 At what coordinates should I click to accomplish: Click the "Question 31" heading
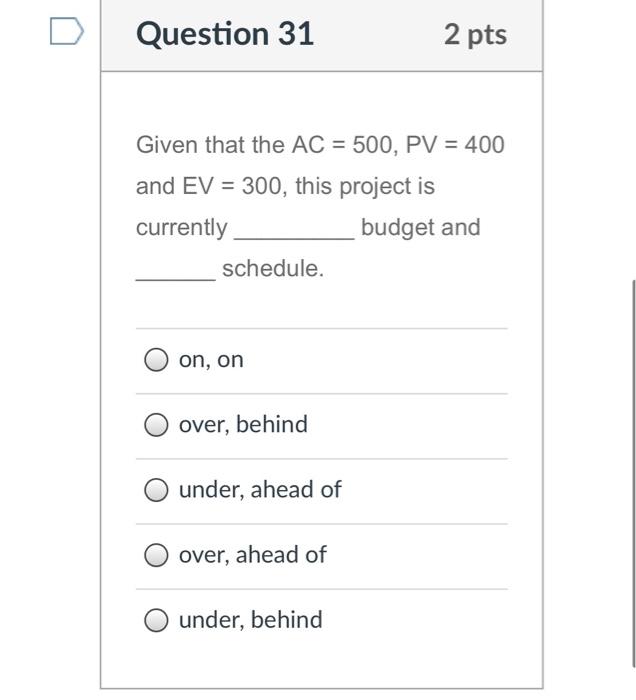225,34
